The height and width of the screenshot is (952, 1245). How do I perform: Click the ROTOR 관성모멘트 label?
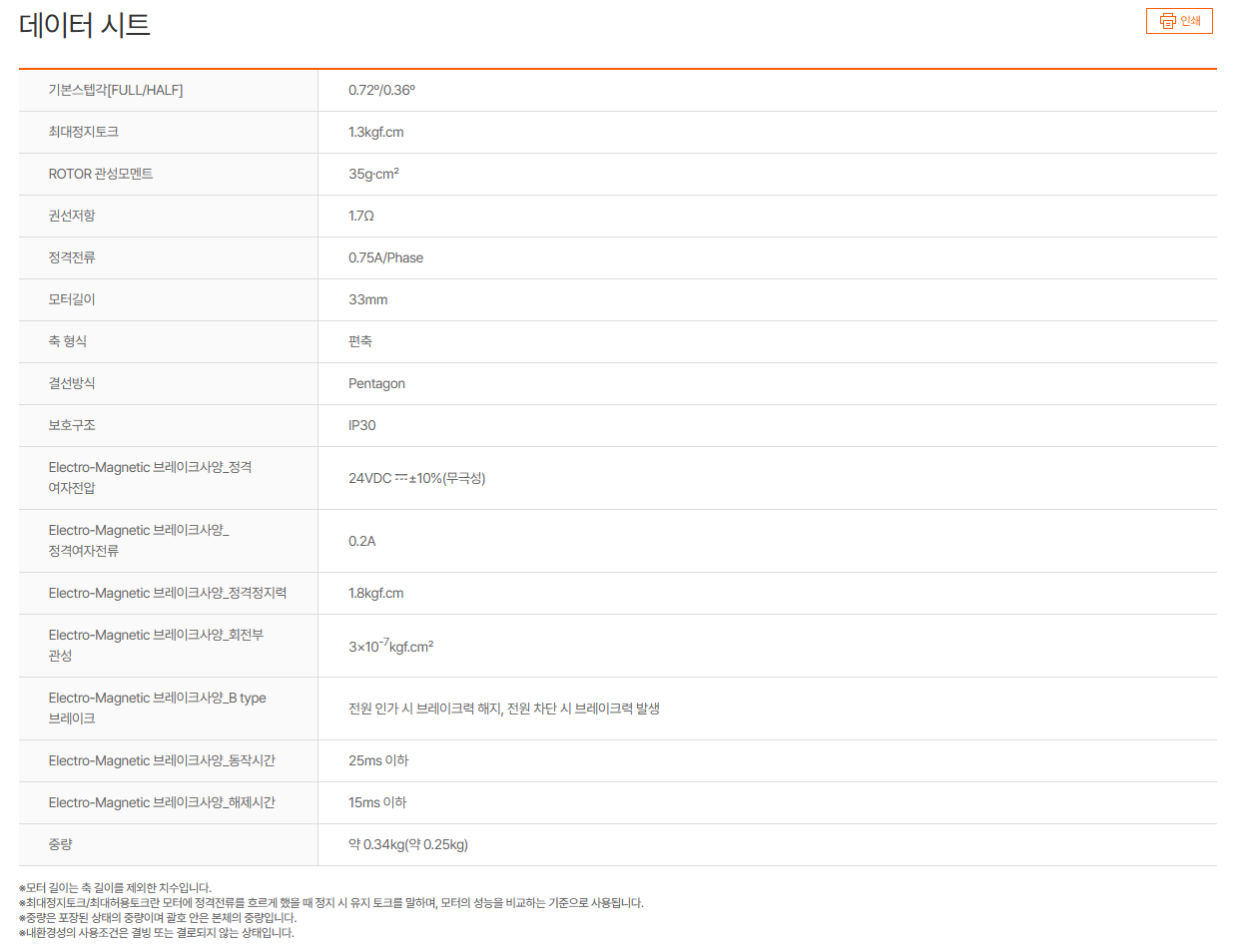[x=101, y=174]
